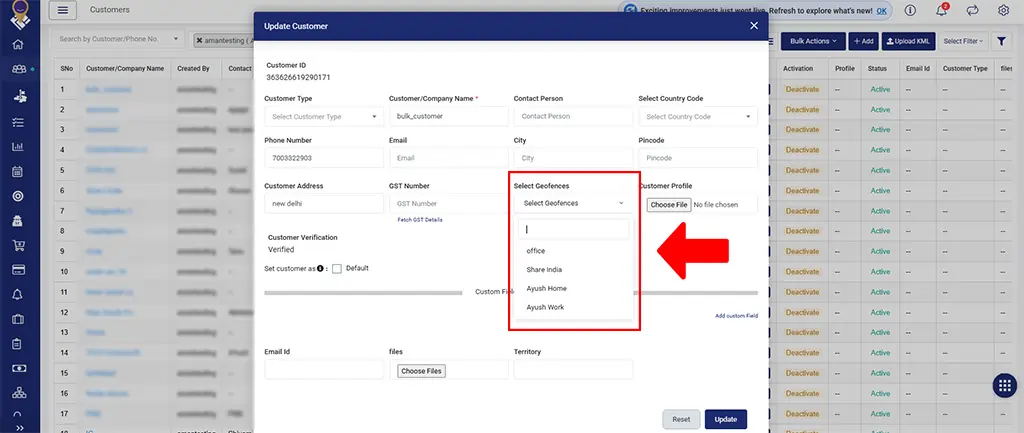1024x433 pixels.
Task: Tick the Default customer checkbox
Action: [x=337, y=269]
